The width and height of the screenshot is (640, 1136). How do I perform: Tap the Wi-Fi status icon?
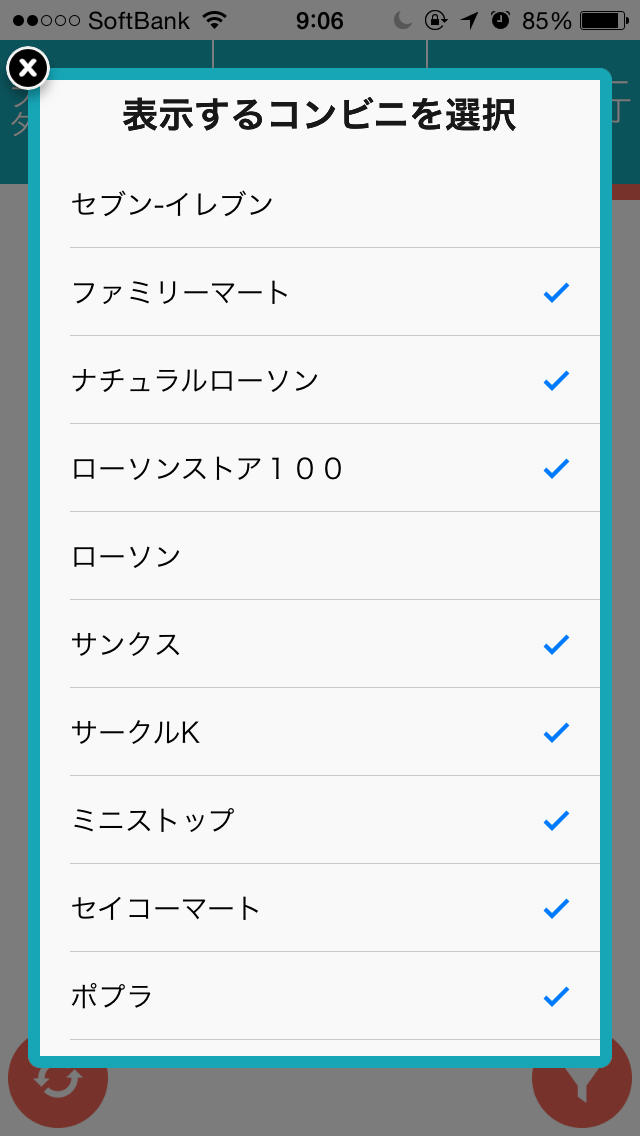click(214, 20)
